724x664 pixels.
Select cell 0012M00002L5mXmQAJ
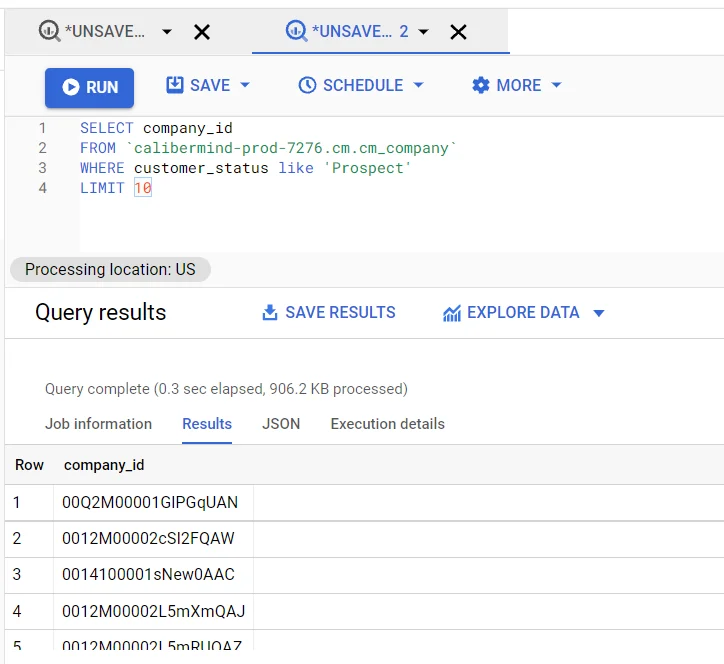pyautogui.click(x=154, y=611)
